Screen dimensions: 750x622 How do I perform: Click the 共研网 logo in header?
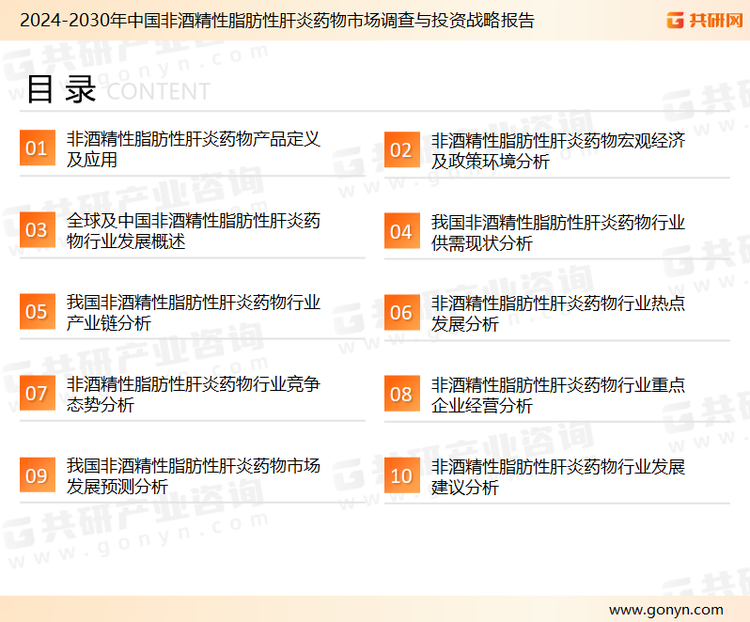705,20
